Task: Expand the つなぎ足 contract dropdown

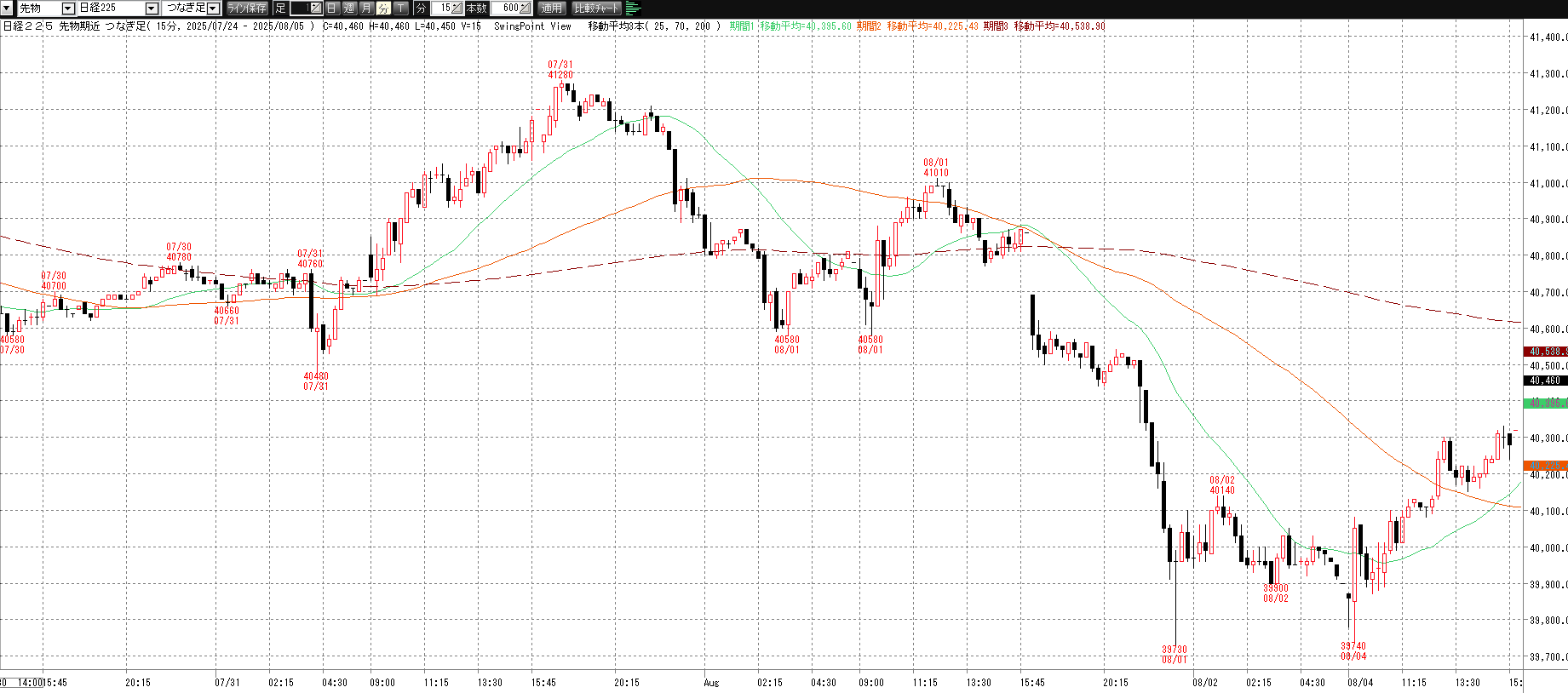Action: point(213,9)
